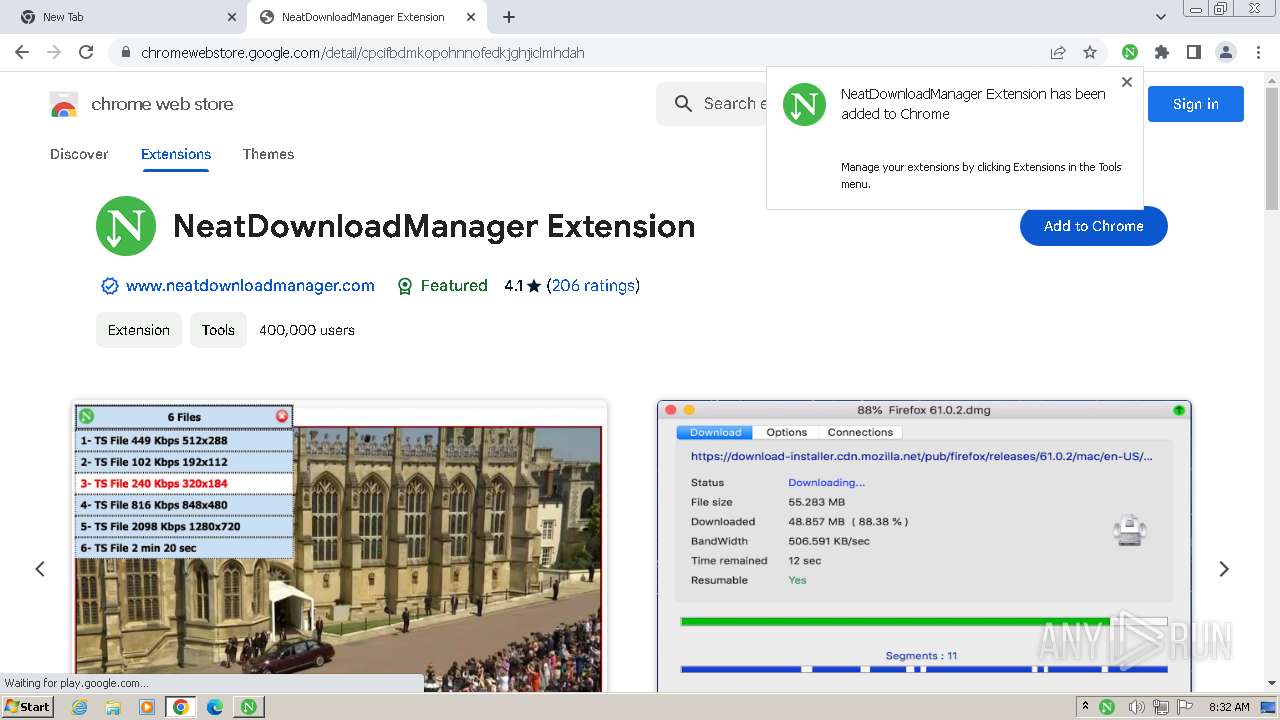Show hidden system tray icons
This screenshot has width=1280, height=720.
click(1085, 707)
